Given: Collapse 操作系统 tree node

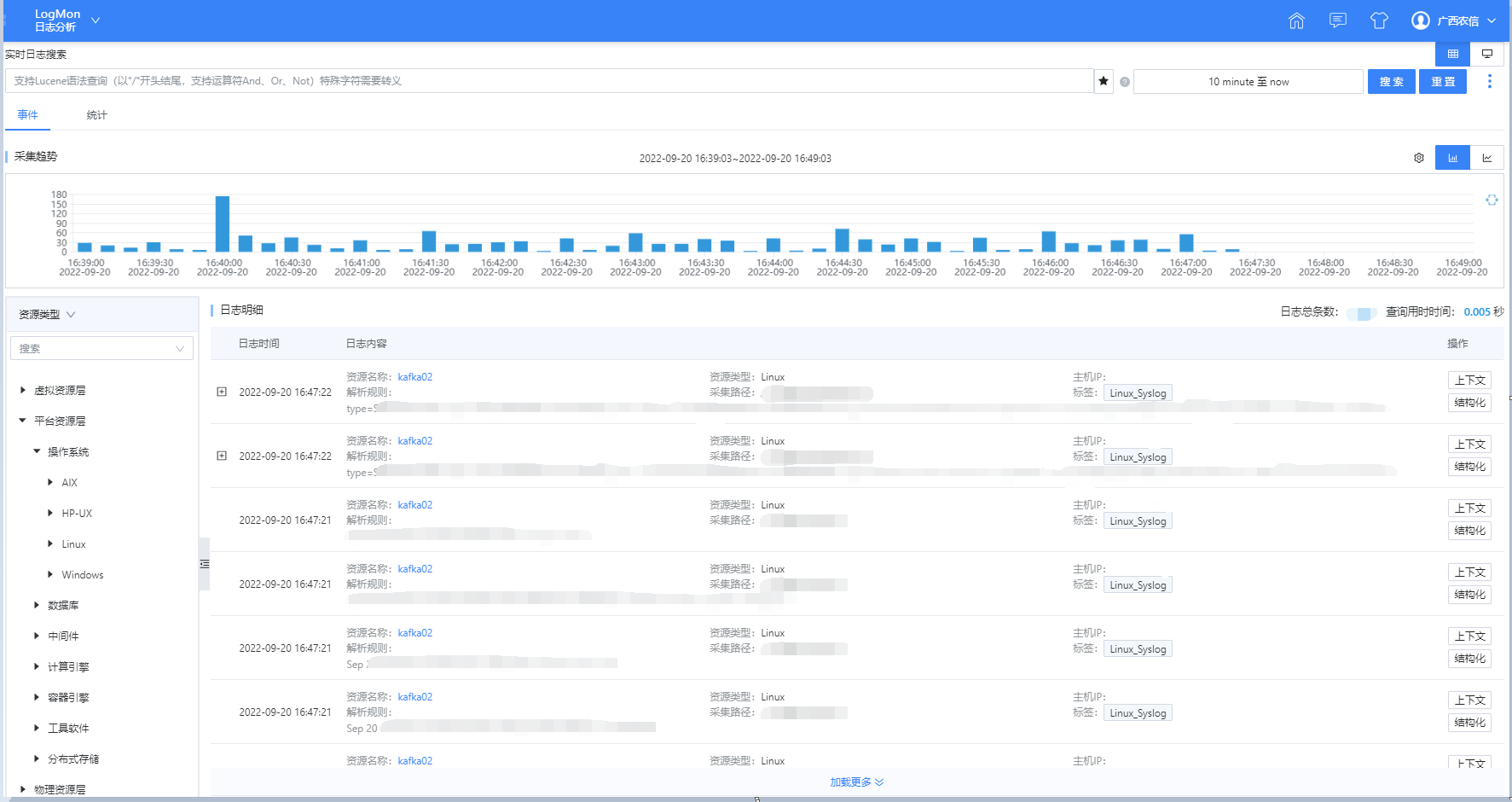Looking at the screenshot, I should (x=37, y=451).
